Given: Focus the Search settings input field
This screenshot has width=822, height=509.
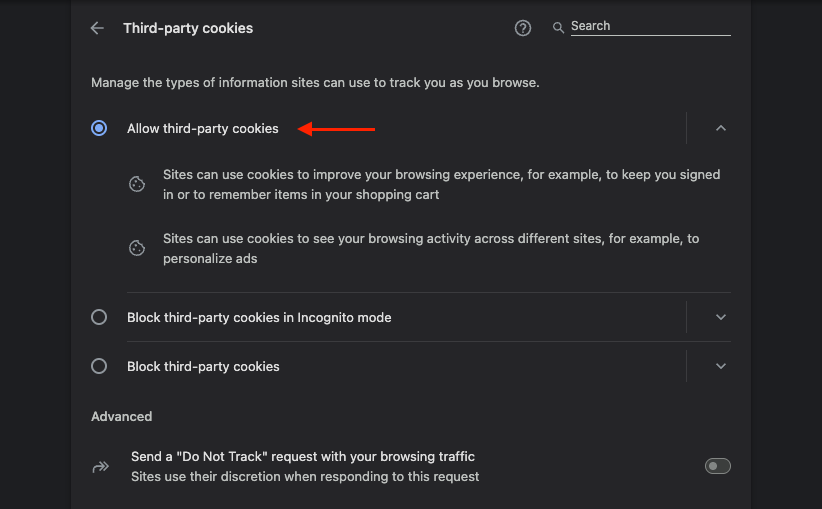Looking at the screenshot, I should click(x=651, y=26).
